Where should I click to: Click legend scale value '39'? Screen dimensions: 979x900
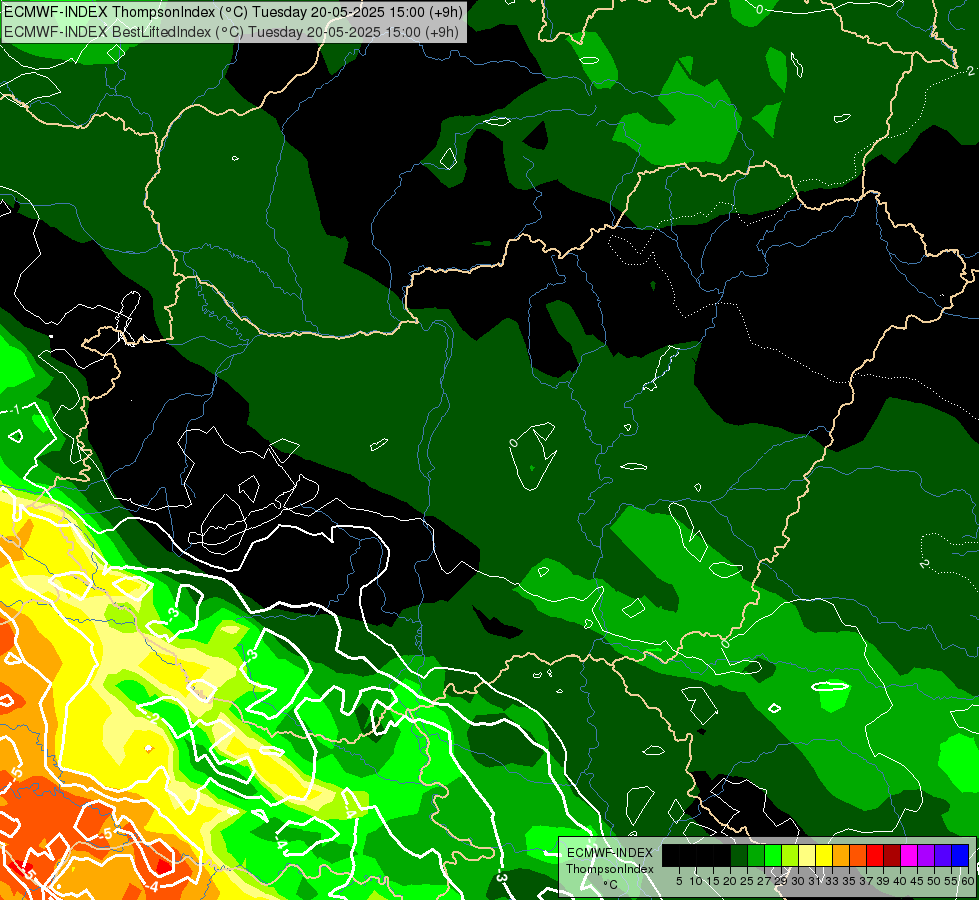(x=883, y=881)
